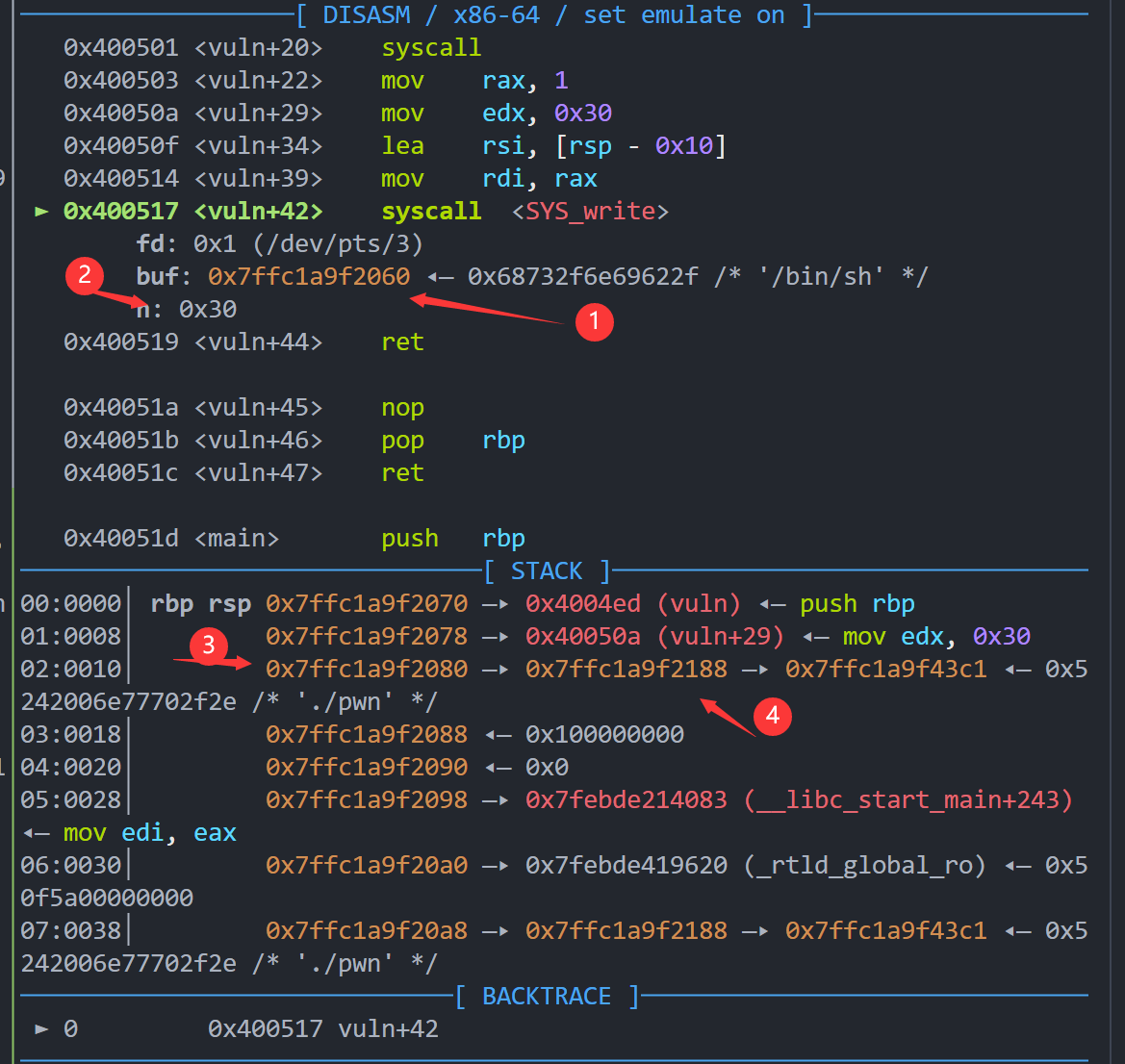Click backtrace frame 0x400517 vuln+42
Viewport: 1125px width, 1064px height.
coord(322,1028)
